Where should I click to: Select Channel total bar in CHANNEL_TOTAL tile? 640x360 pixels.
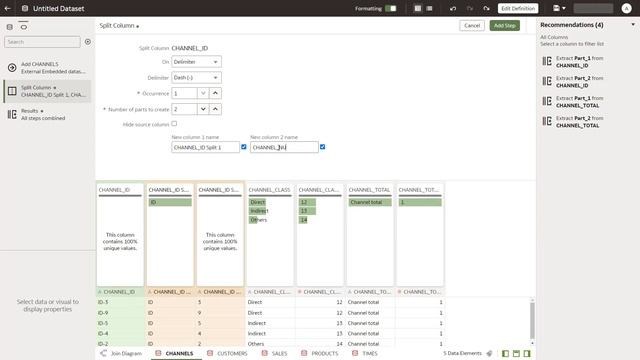(370, 202)
